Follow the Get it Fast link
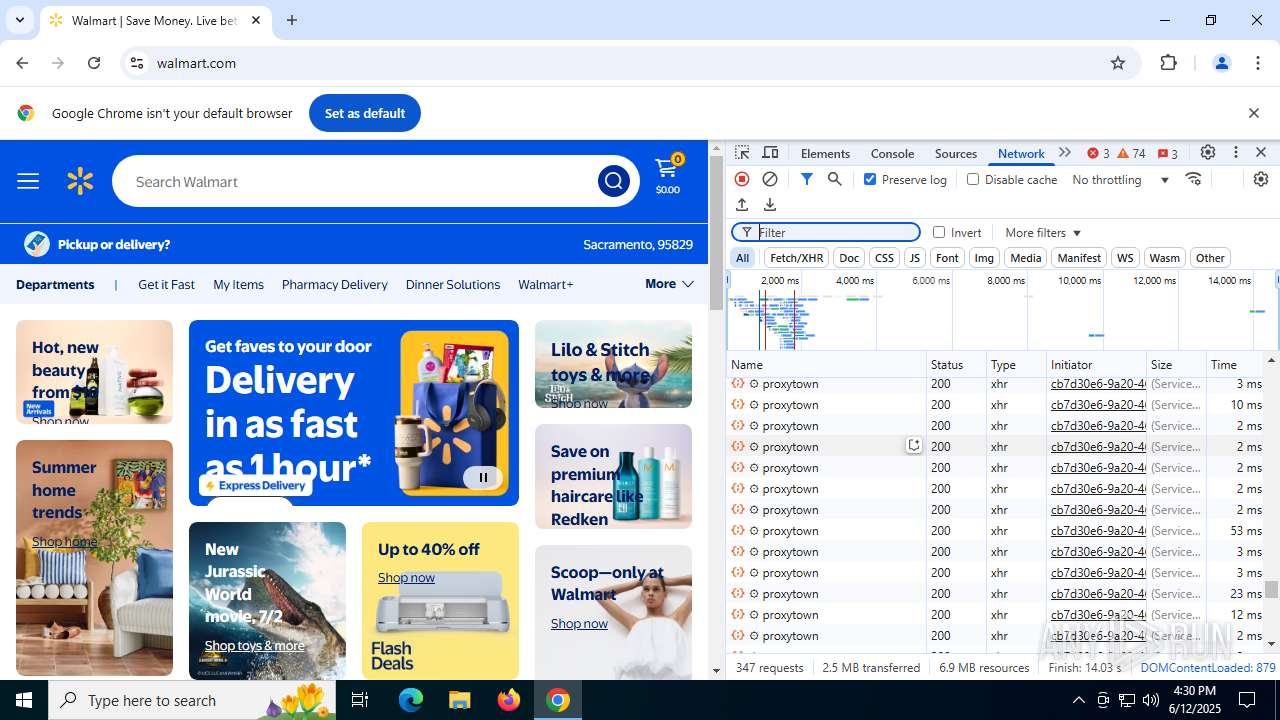The width and height of the screenshot is (1280, 720). [x=166, y=284]
